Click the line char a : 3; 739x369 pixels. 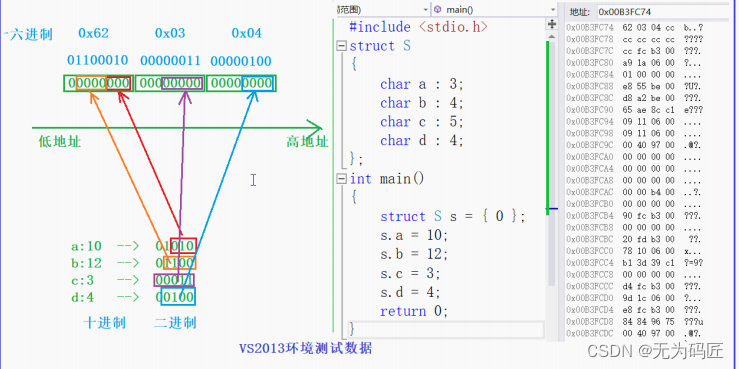pos(422,84)
